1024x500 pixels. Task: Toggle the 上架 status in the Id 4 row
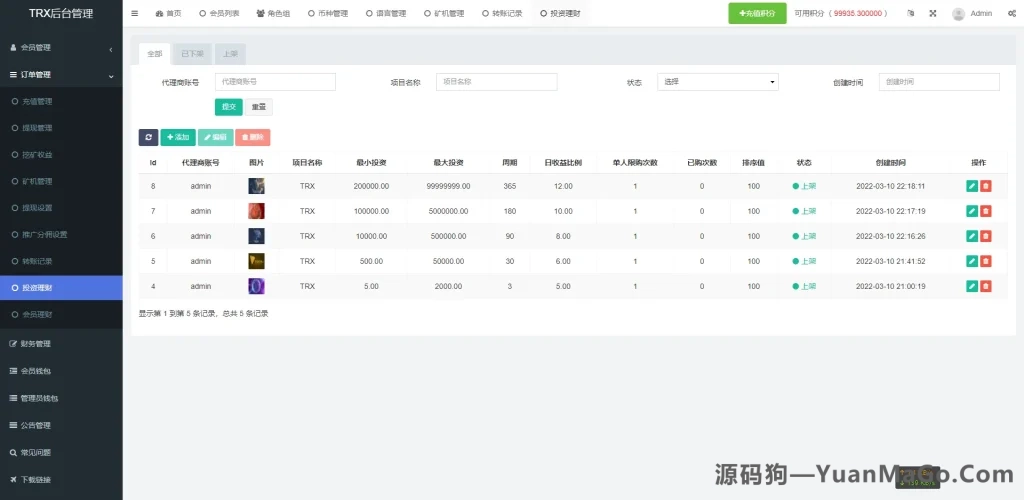[804, 286]
